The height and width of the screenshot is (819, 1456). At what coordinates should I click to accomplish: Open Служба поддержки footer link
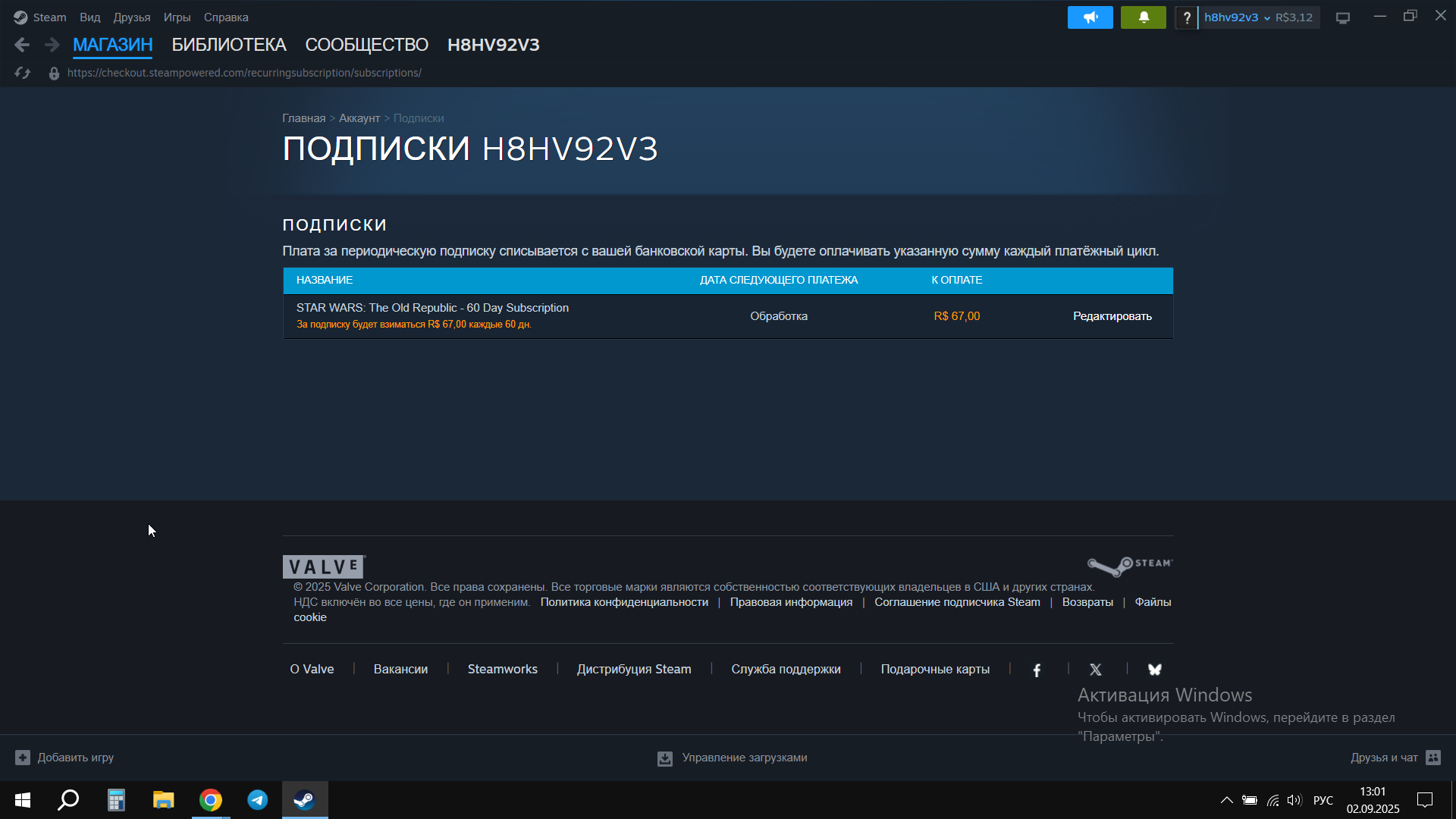point(786,669)
